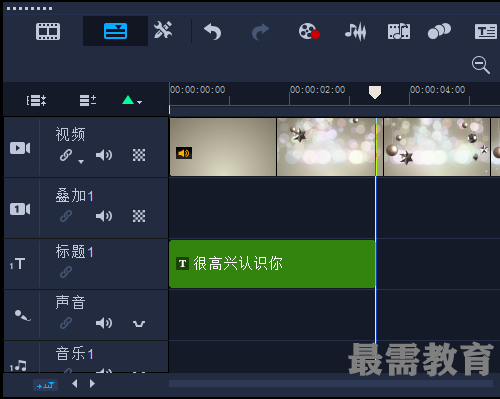Mute the 叠加1 overlay track
The width and height of the screenshot is (500, 399).
[104, 216]
